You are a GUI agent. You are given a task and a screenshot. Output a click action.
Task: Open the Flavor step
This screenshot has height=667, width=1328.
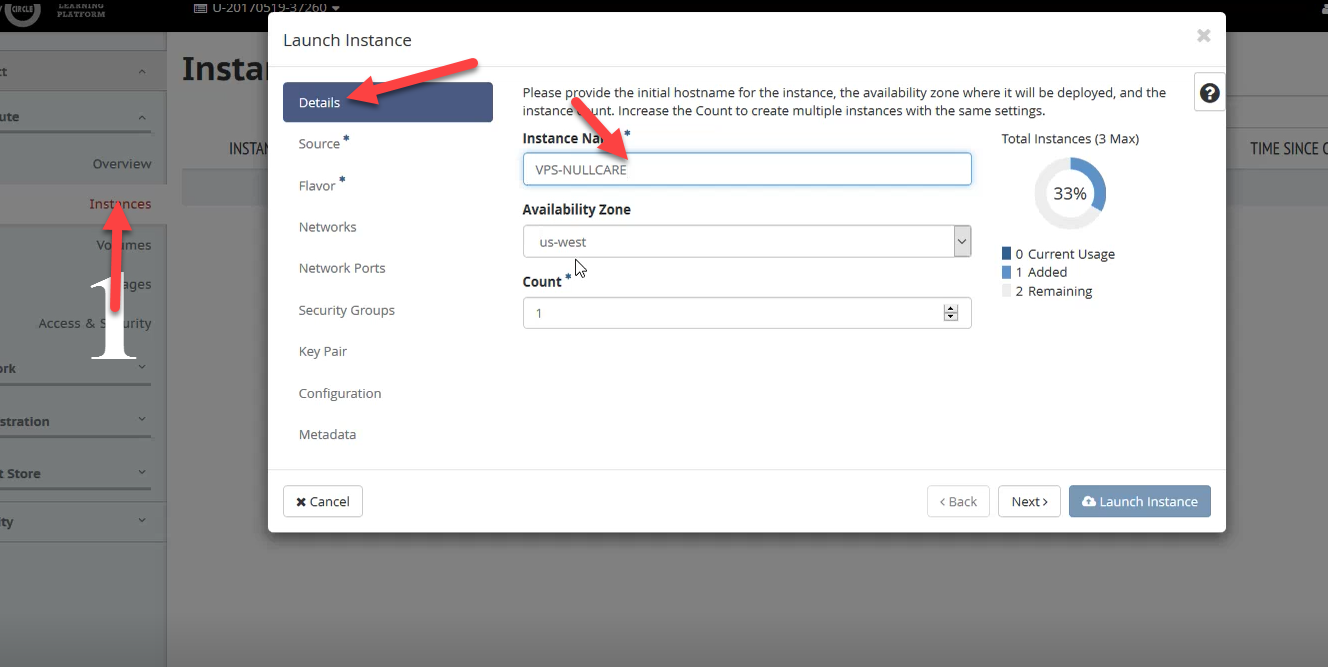tap(317, 186)
